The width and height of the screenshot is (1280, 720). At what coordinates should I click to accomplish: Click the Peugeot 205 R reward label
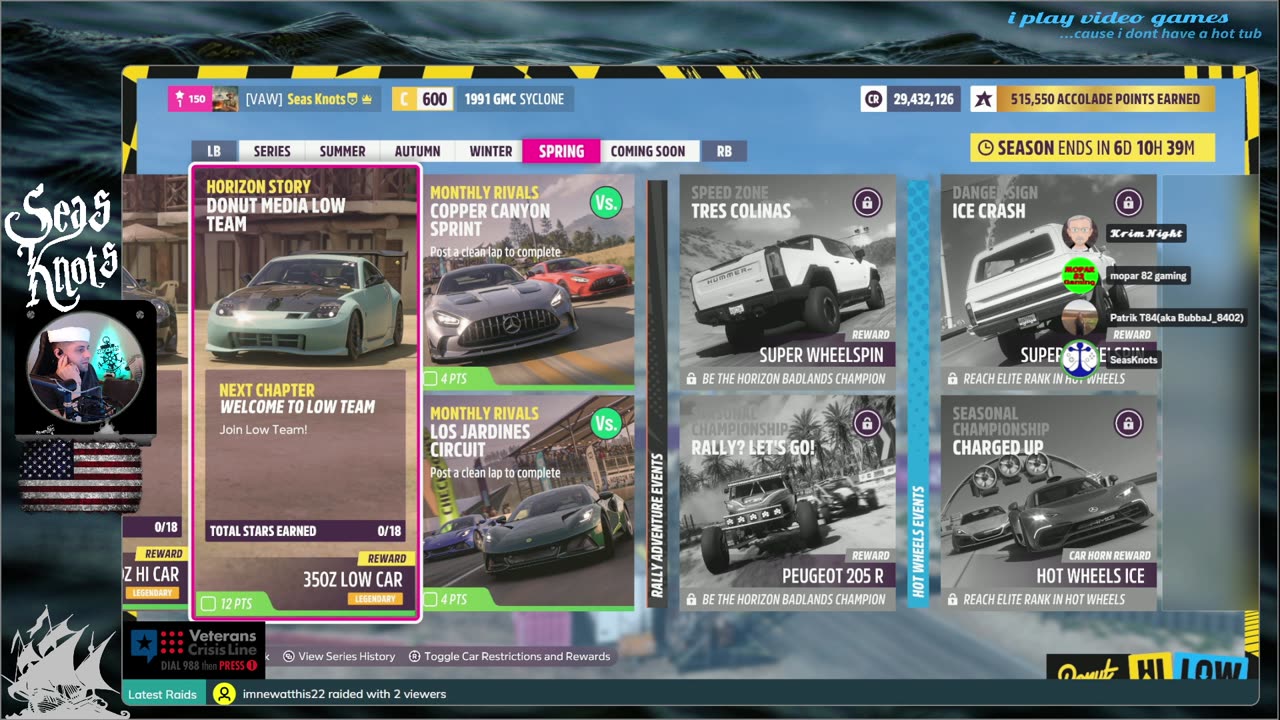pos(833,576)
